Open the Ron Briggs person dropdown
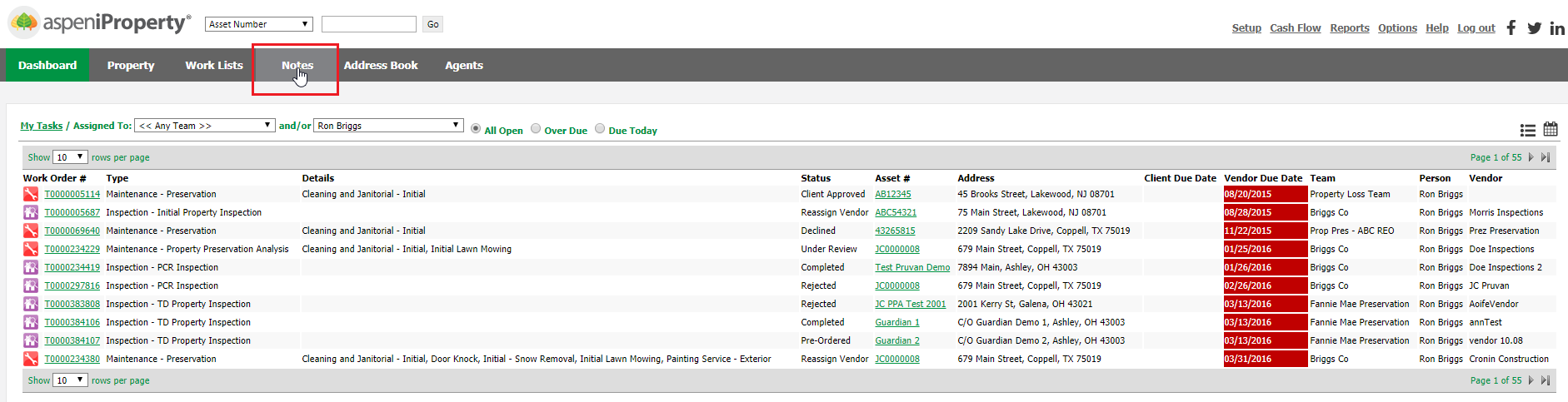1568x402 pixels. (x=388, y=126)
